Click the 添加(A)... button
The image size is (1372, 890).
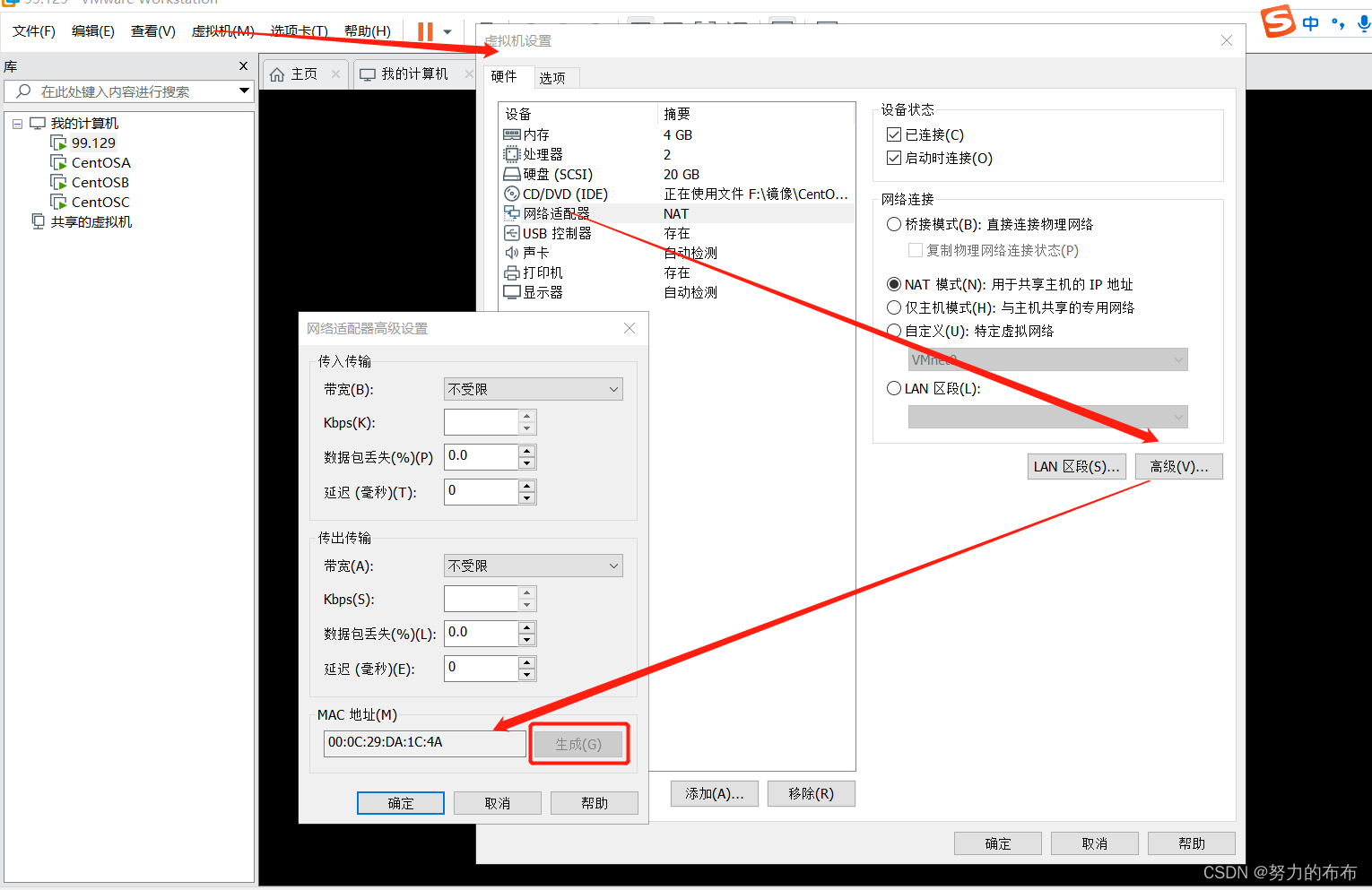click(x=715, y=793)
